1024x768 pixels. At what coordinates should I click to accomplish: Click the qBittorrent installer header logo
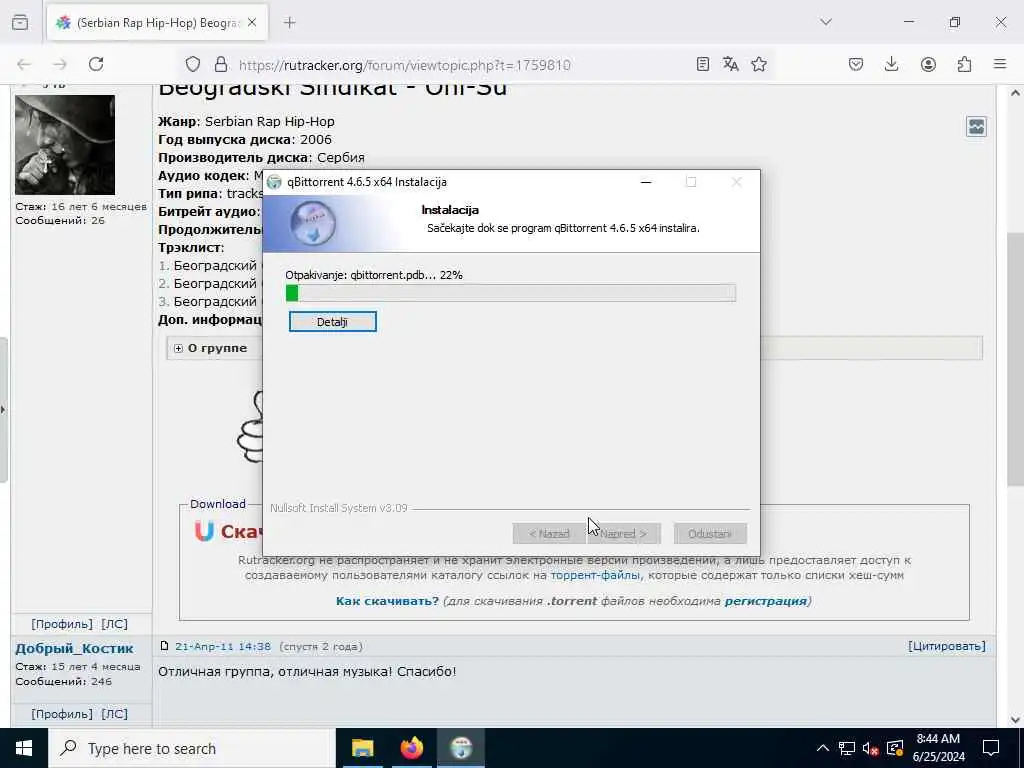point(313,223)
